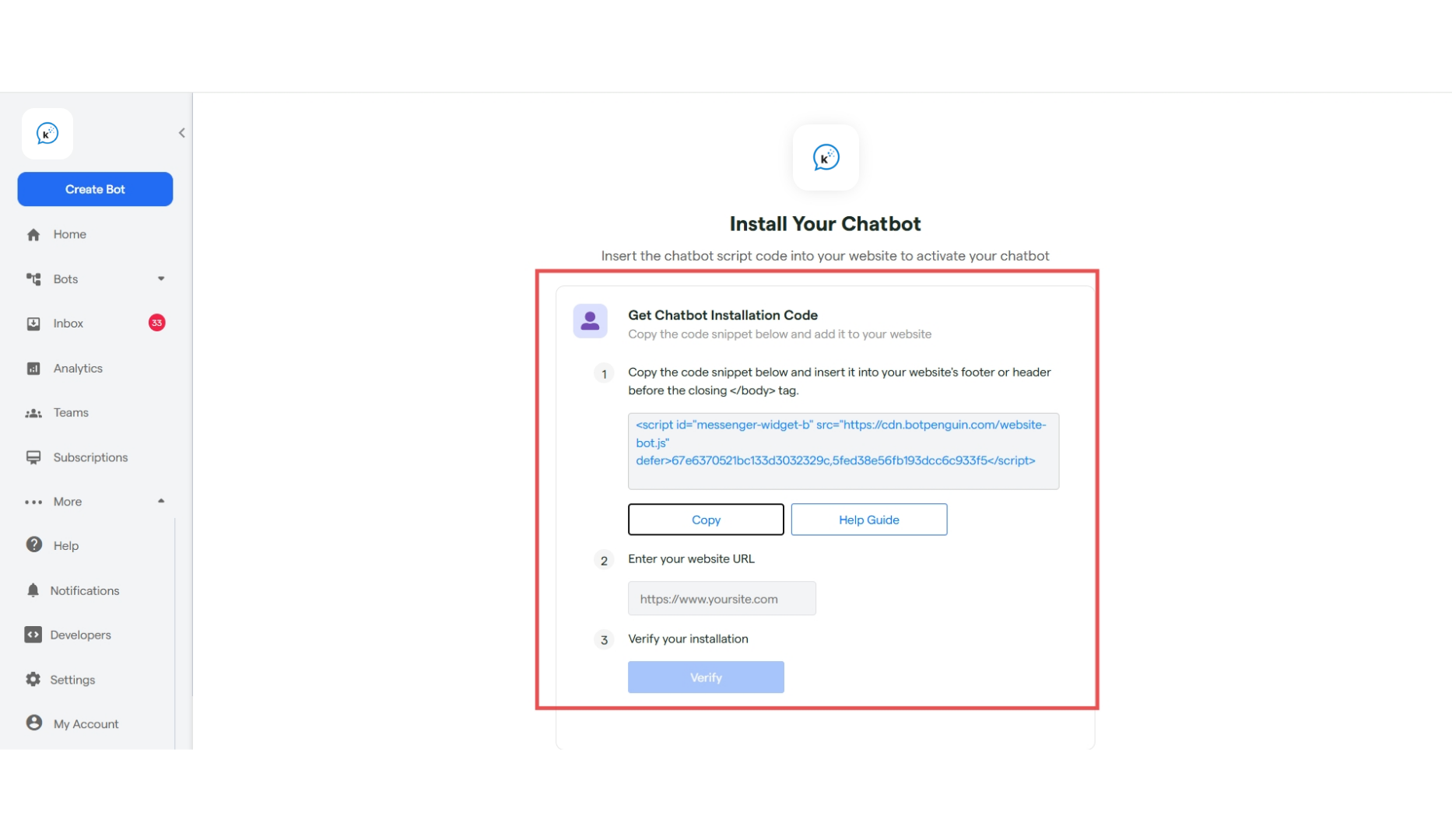Copy the installation code snippet

pyautogui.click(x=706, y=520)
